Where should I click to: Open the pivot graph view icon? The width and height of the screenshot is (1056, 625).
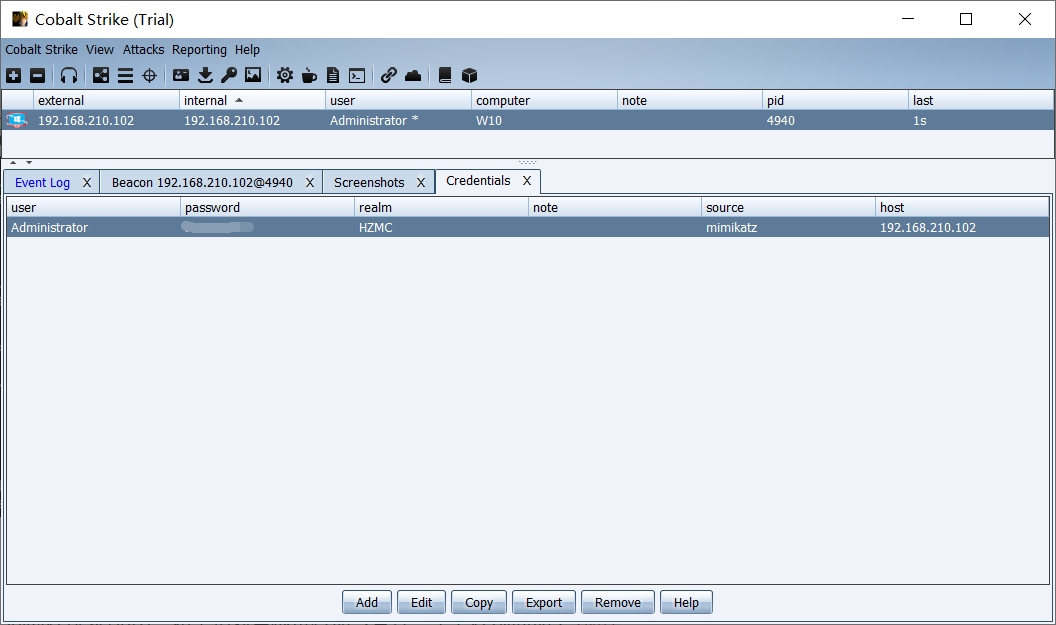click(101, 75)
